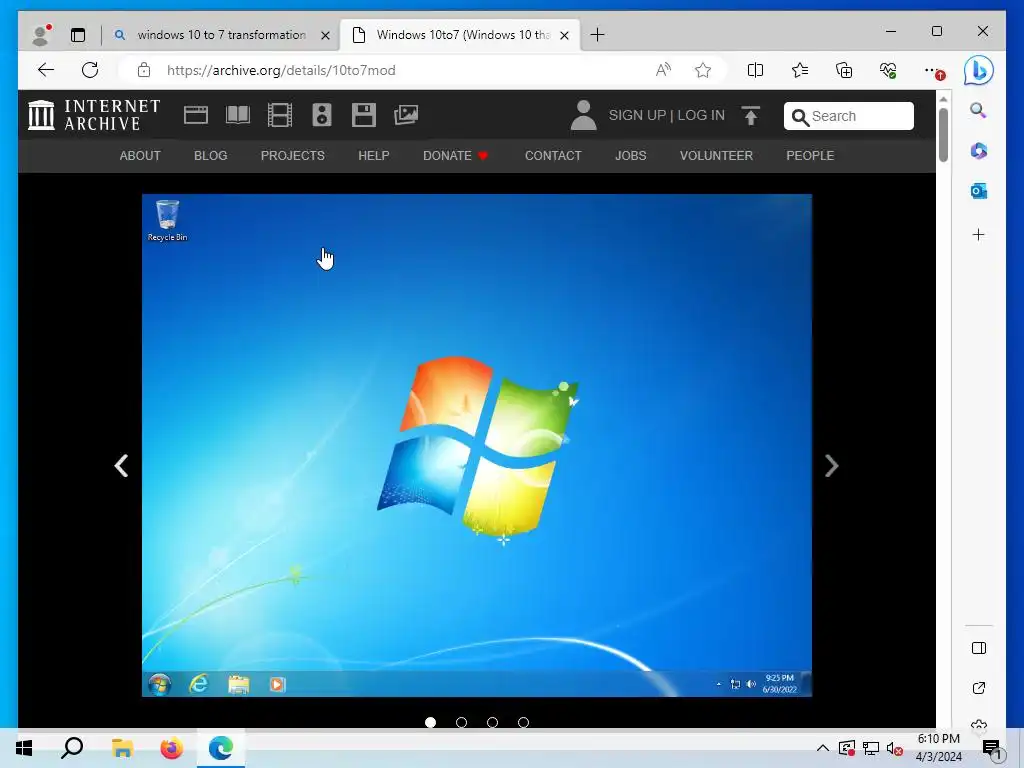Switch to 'windows 10 to 7 transformation' tab
This screenshot has height=768, width=1024.
[221, 35]
